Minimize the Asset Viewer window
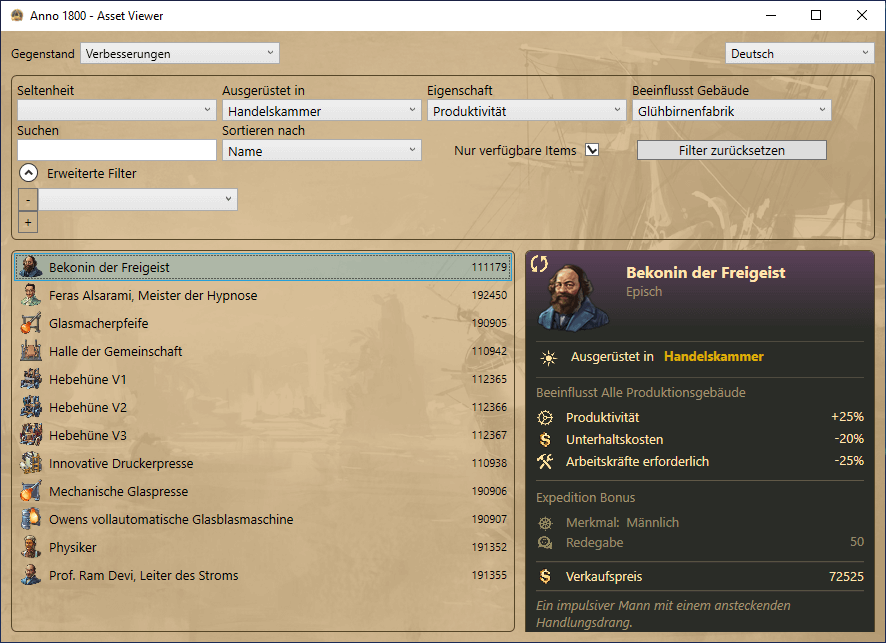The image size is (886, 643). coord(771,15)
